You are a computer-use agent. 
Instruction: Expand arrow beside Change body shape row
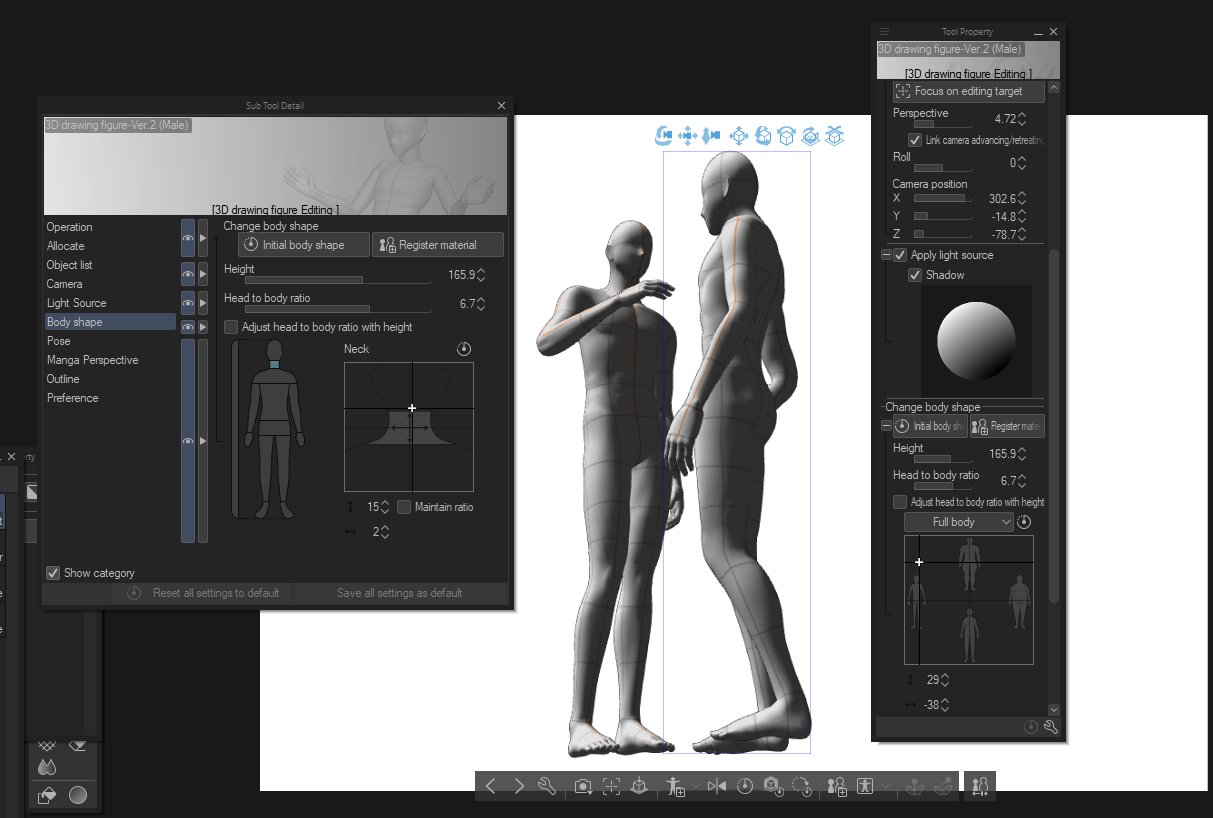[x=203, y=238]
